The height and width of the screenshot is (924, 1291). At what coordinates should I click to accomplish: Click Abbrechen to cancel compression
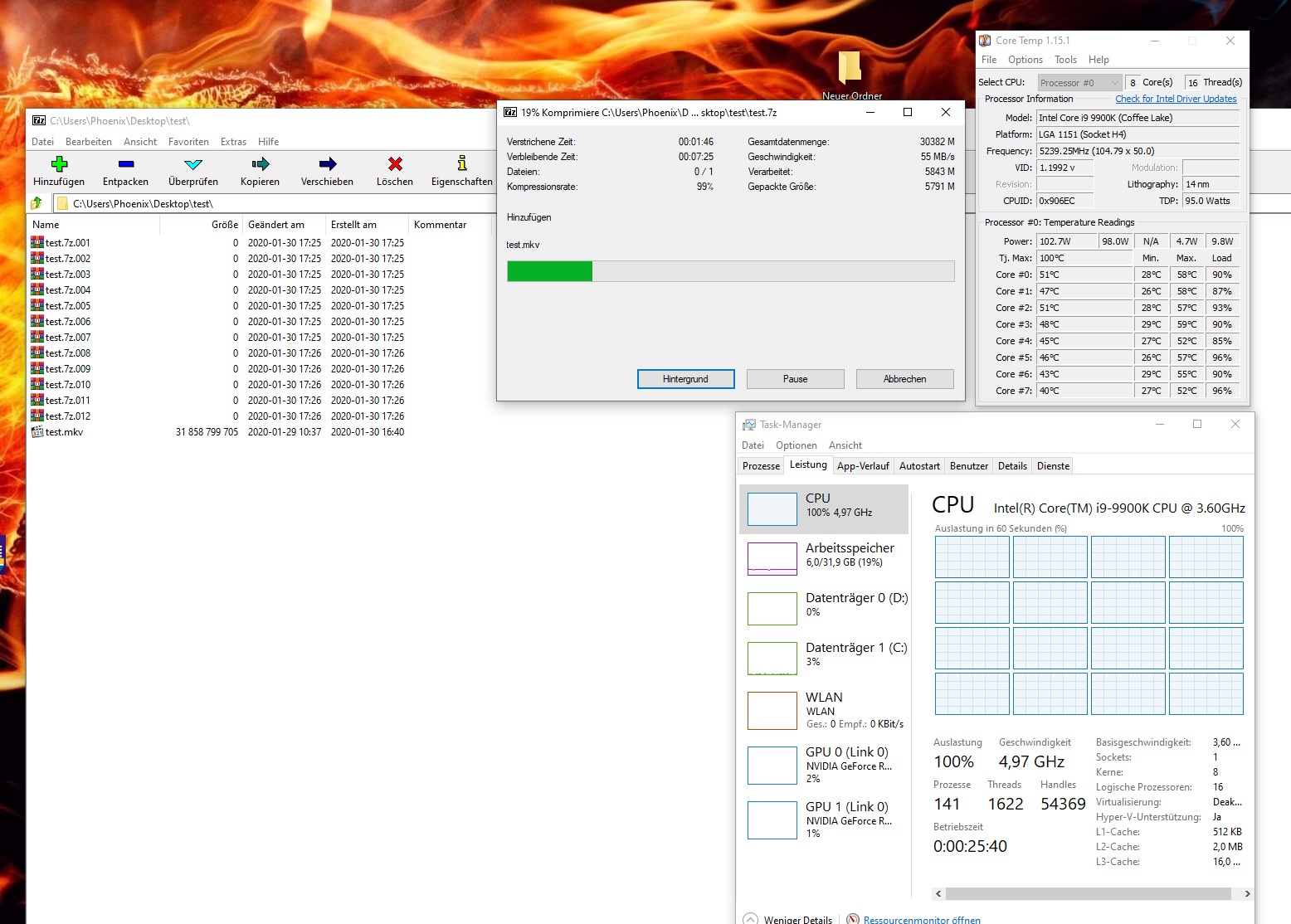pyautogui.click(x=904, y=379)
